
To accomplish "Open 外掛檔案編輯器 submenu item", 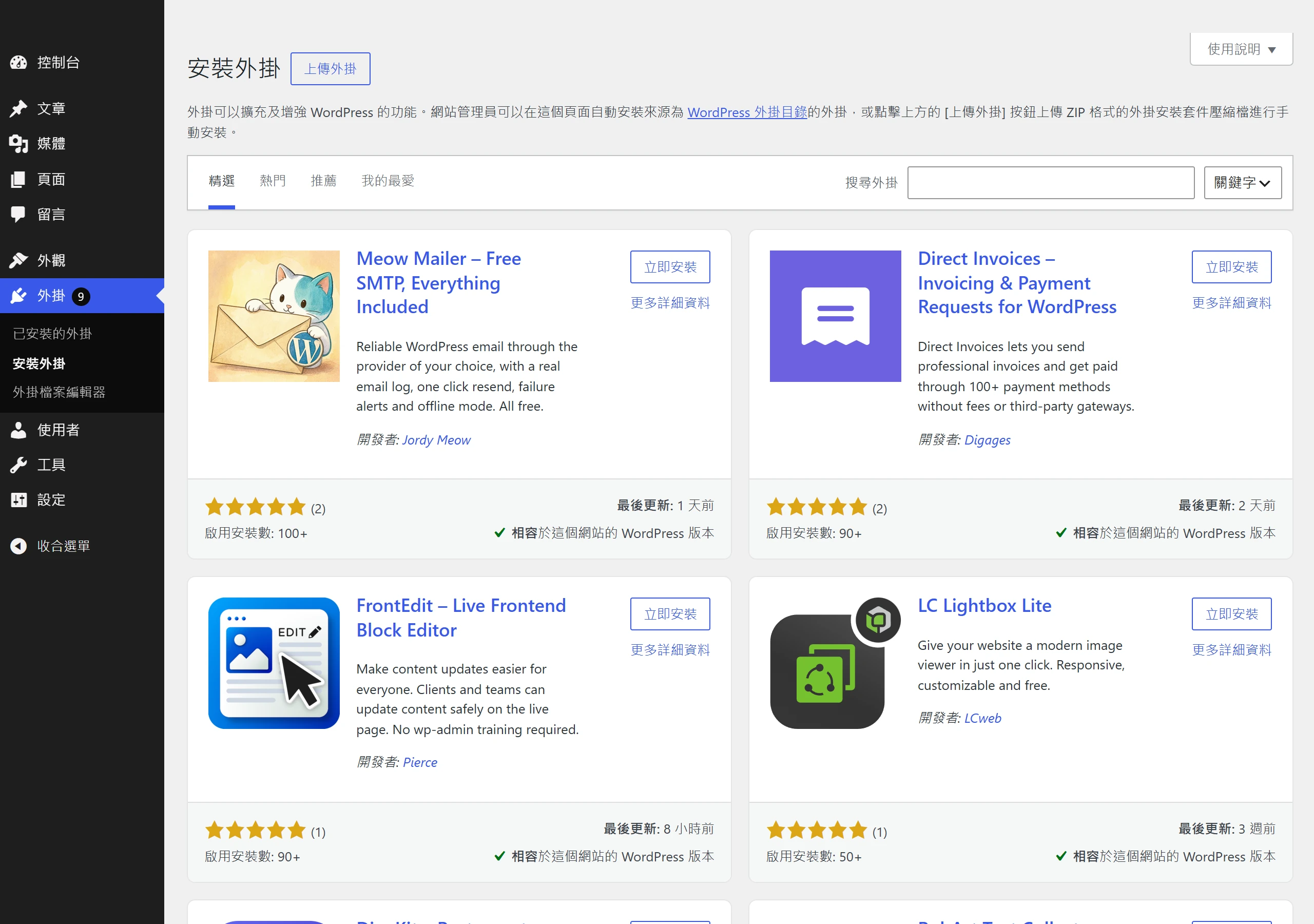I will [x=59, y=392].
